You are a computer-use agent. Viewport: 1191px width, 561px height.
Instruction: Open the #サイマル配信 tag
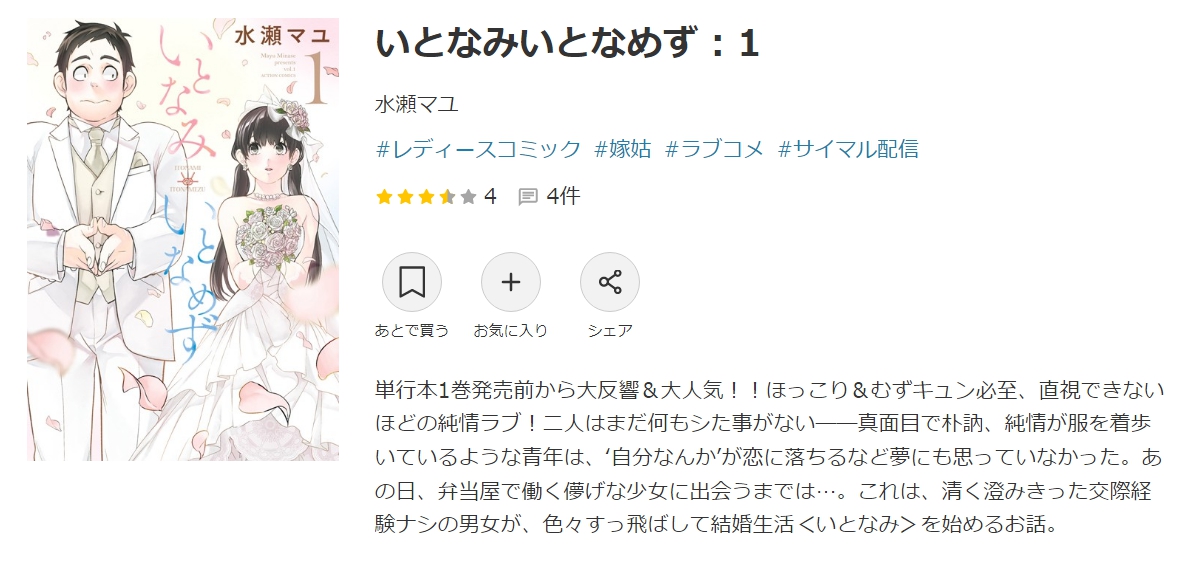click(848, 149)
